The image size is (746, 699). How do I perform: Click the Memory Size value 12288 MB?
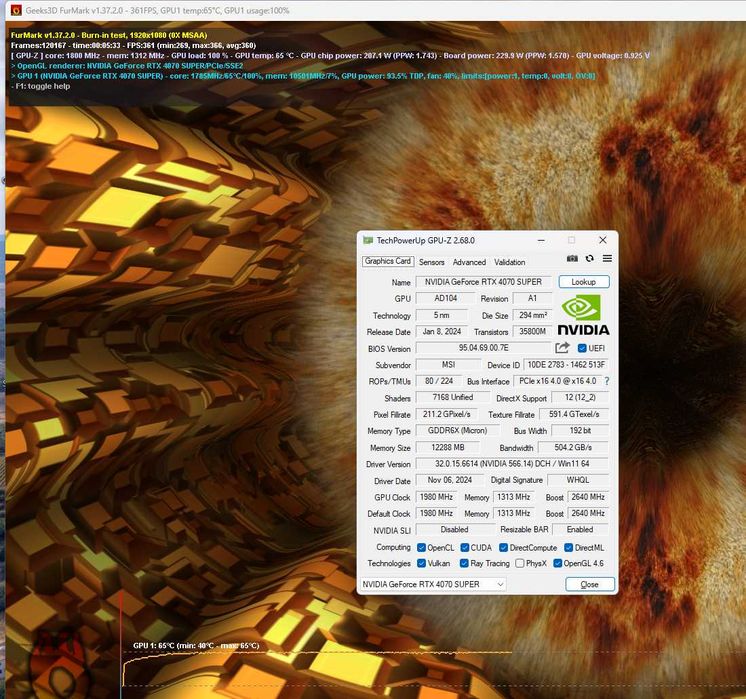[448, 447]
